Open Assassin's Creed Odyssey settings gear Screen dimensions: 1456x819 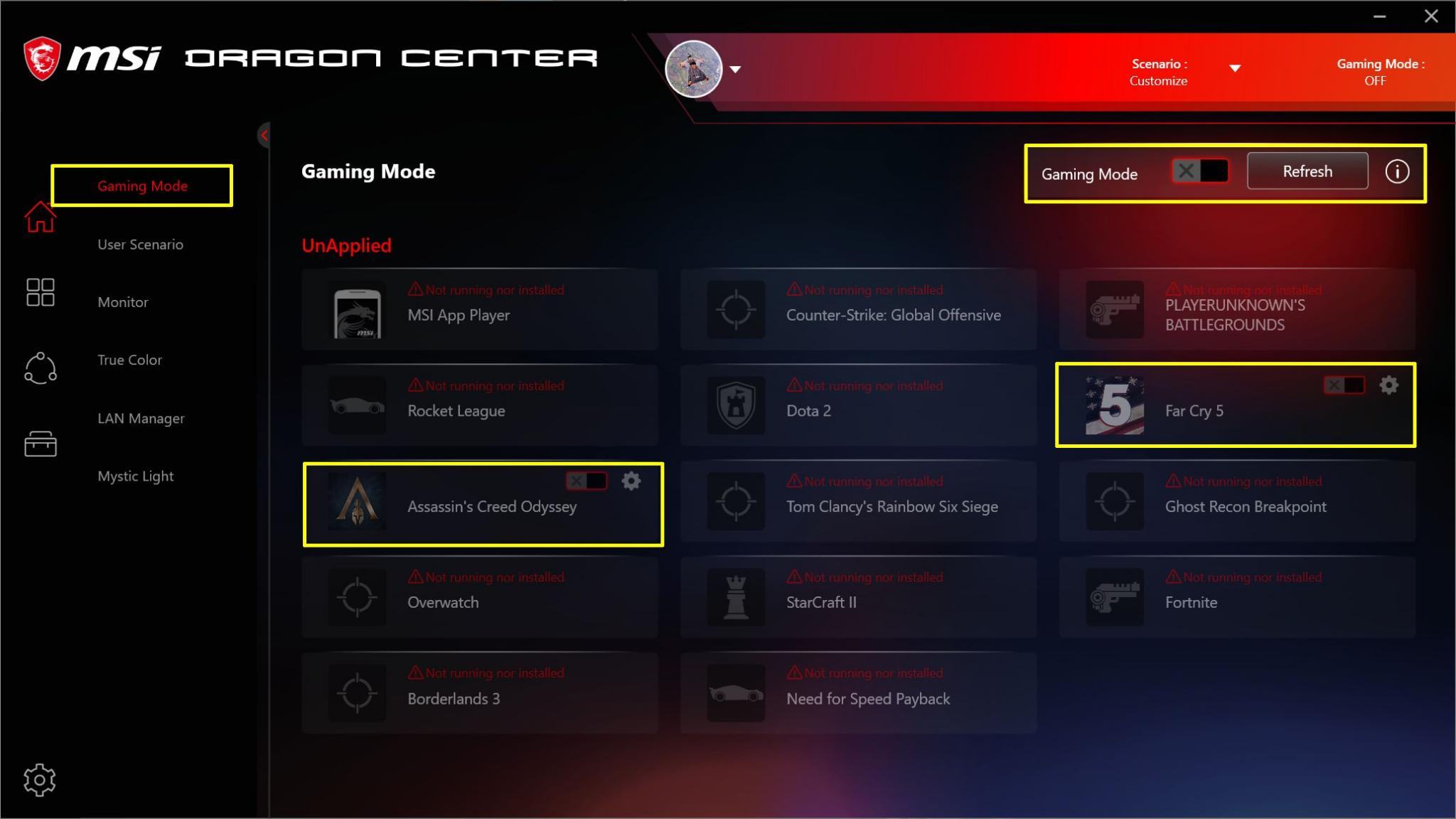click(631, 481)
